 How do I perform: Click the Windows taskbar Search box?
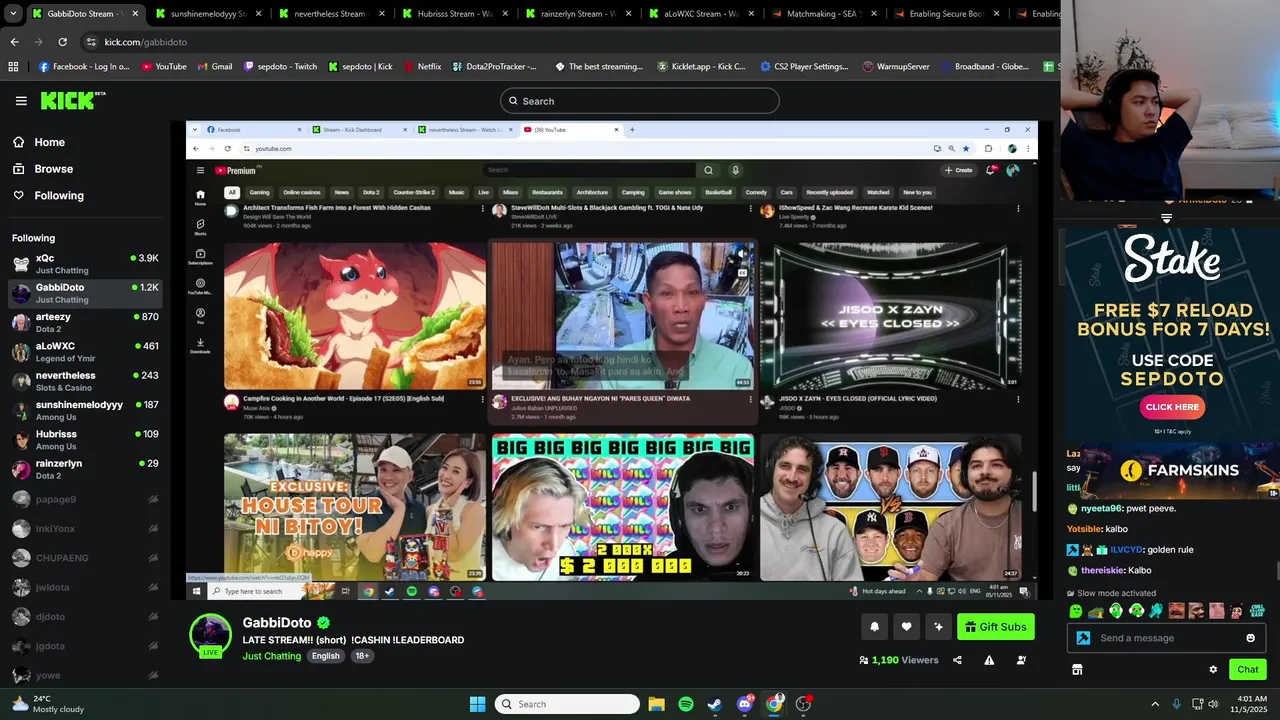(567, 704)
